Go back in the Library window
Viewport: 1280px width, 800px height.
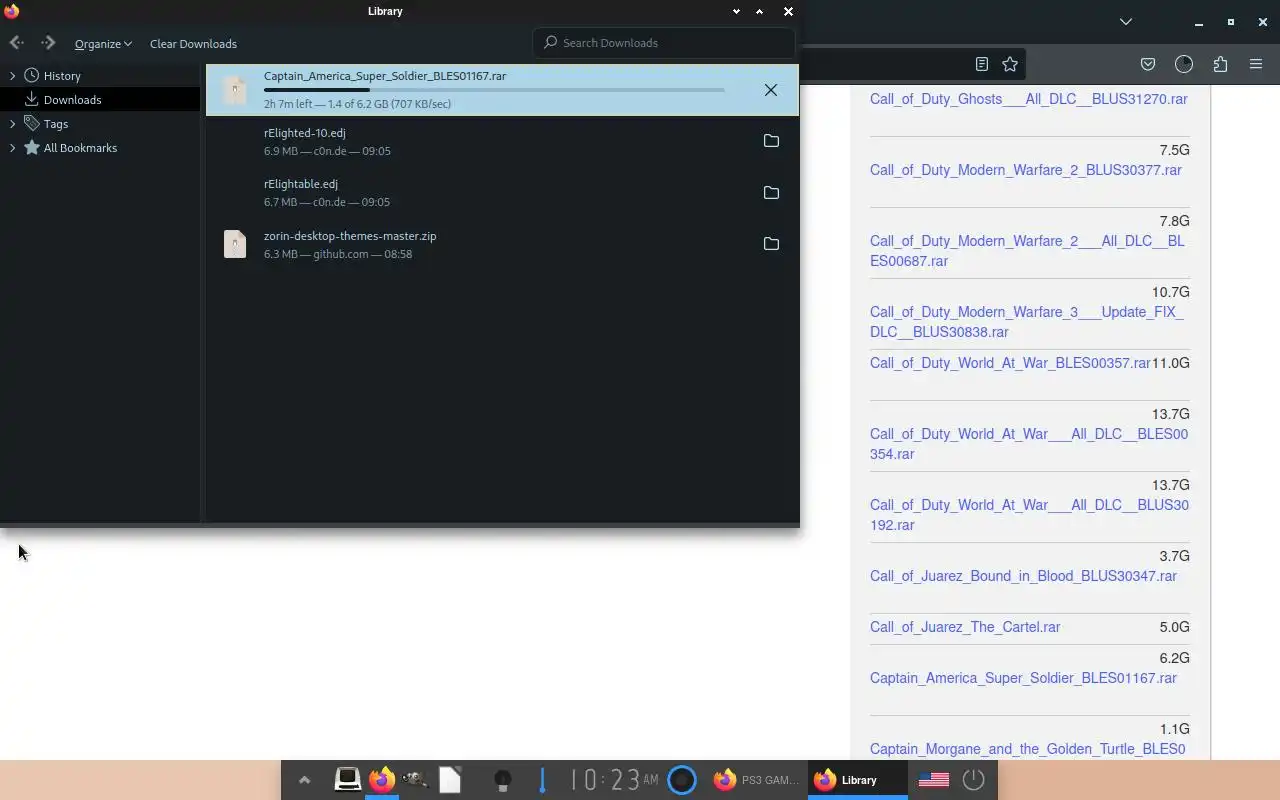point(16,43)
